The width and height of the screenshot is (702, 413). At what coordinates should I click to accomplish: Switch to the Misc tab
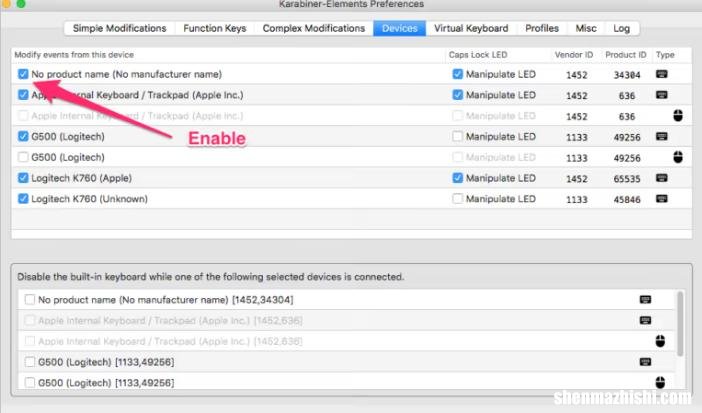(x=586, y=28)
